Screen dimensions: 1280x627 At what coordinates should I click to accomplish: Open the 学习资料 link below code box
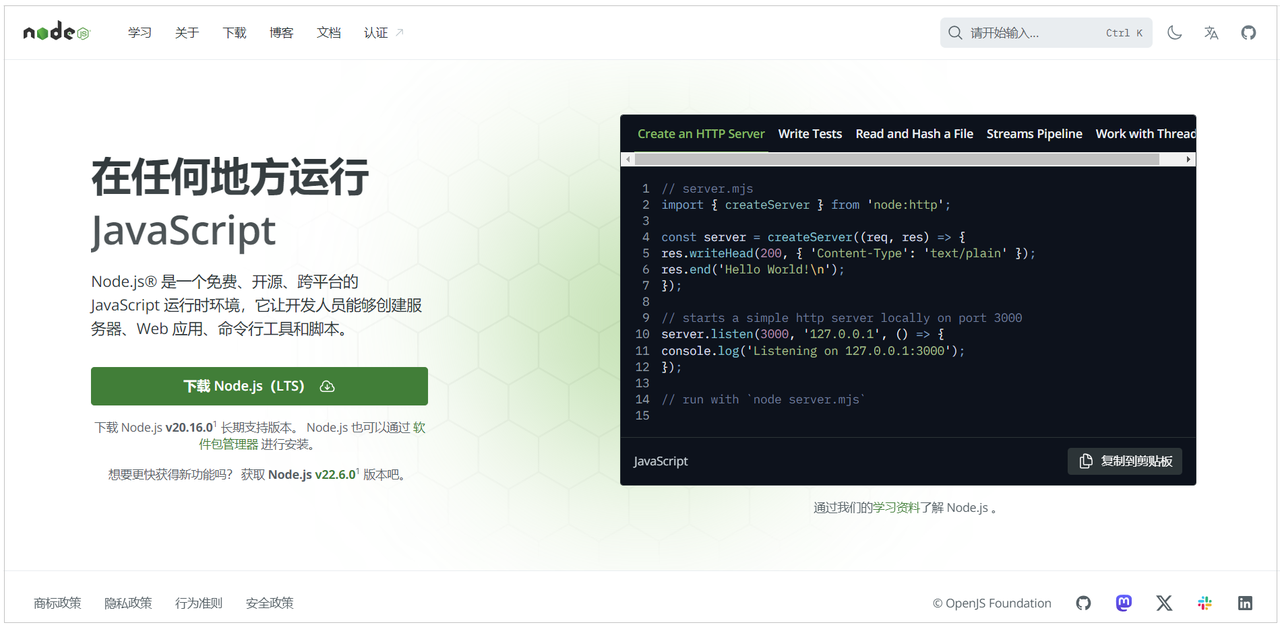tap(896, 508)
